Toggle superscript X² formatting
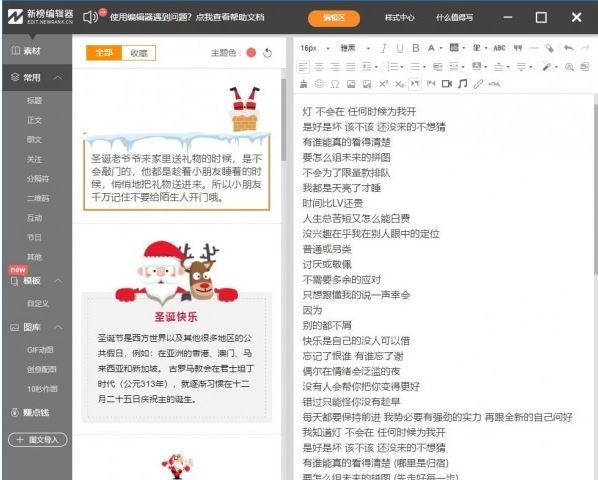The height and width of the screenshot is (480, 598). (x=383, y=84)
